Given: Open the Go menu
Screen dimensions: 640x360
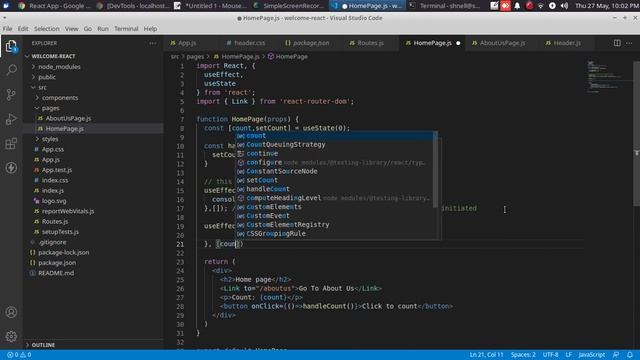Looking at the screenshot, I should coord(88,29).
